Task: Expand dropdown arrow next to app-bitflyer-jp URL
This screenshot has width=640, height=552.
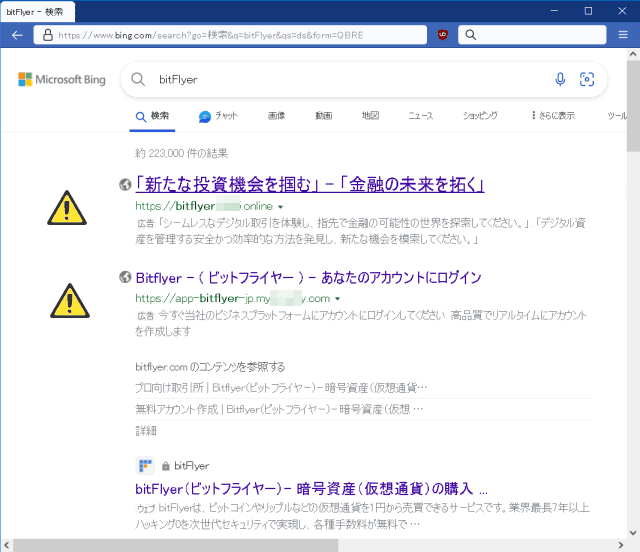Action: [x=338, y=299]
